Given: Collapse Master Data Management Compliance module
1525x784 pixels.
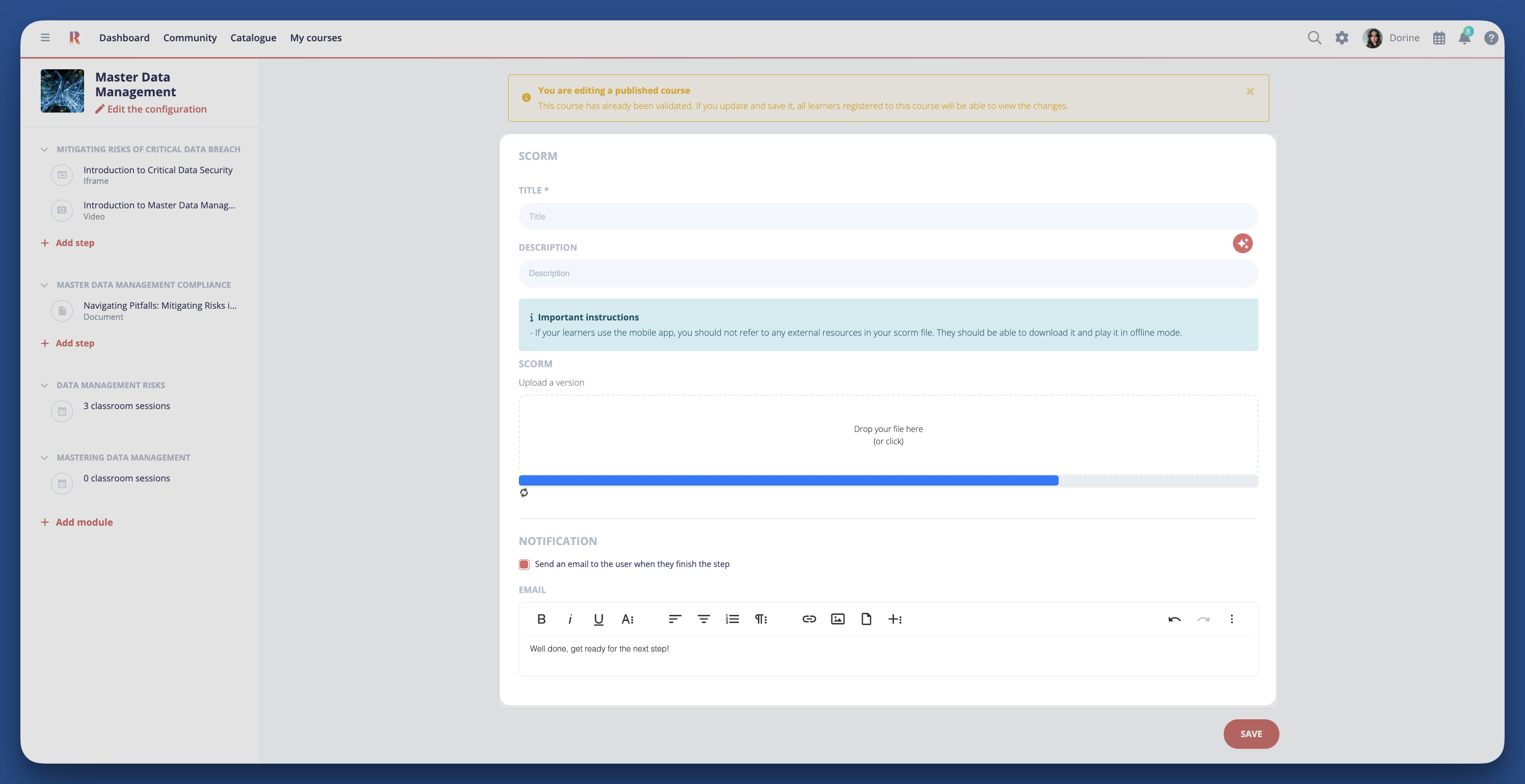Looking at the screenshot, I should [x=44, y=285].
